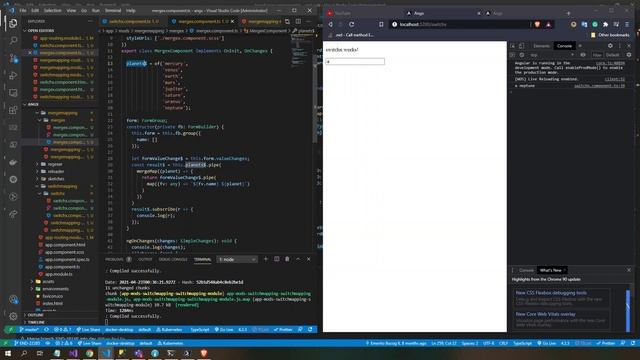This screenshot has height=360, width=640.
Task: Toggle Prettier in the VS Code status bar
Action: click(x=283, y=329)
